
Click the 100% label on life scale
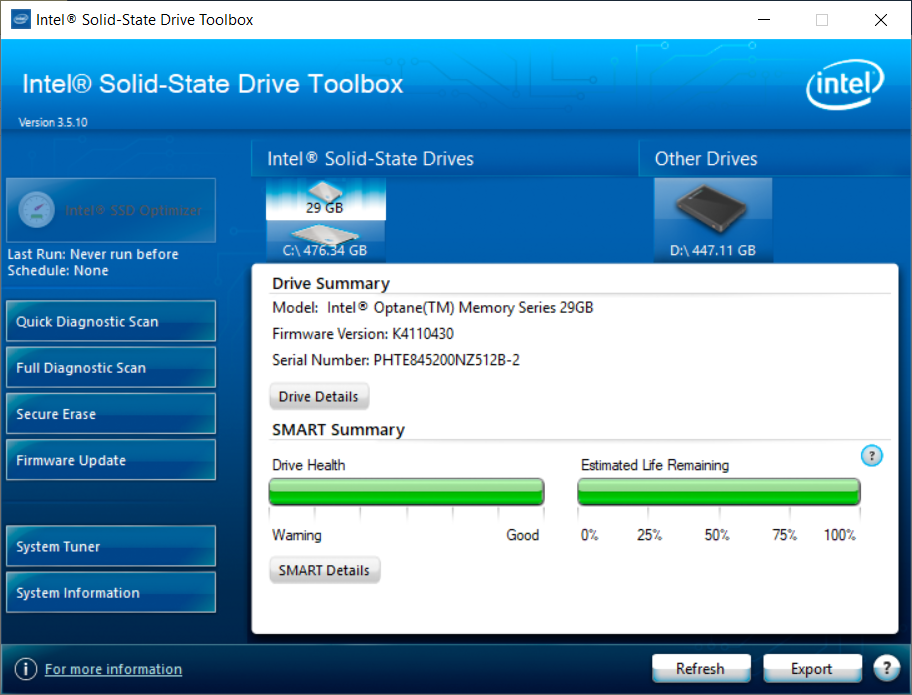click(x=839, y=535)
